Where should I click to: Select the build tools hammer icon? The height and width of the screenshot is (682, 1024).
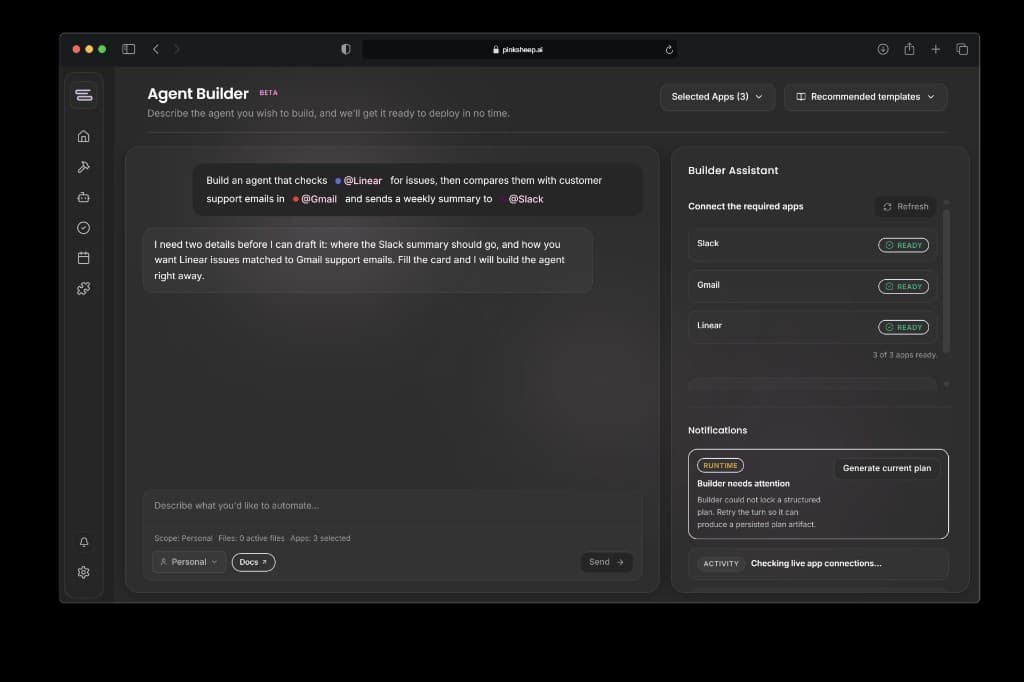coord(83,166)
